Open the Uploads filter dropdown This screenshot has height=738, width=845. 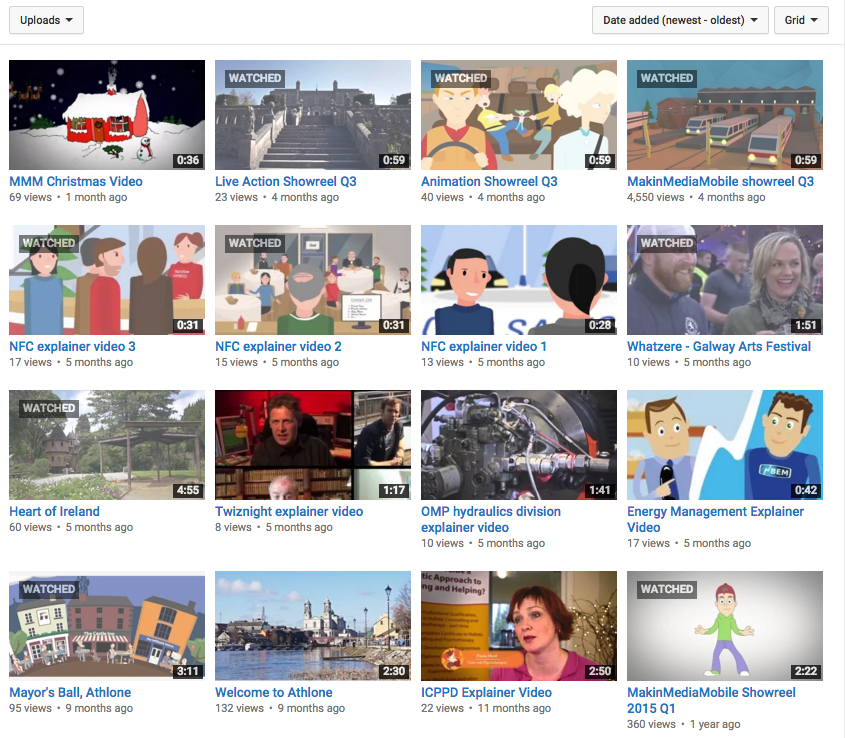coord(46,20)
